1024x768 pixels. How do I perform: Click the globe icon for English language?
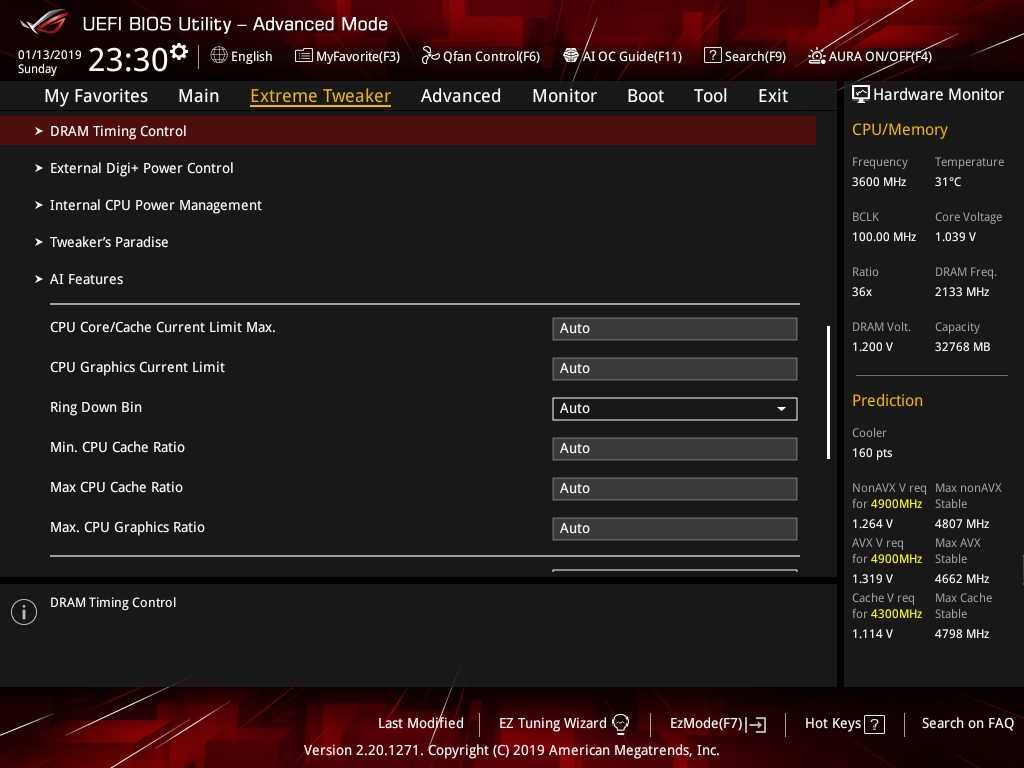(219, 56)
